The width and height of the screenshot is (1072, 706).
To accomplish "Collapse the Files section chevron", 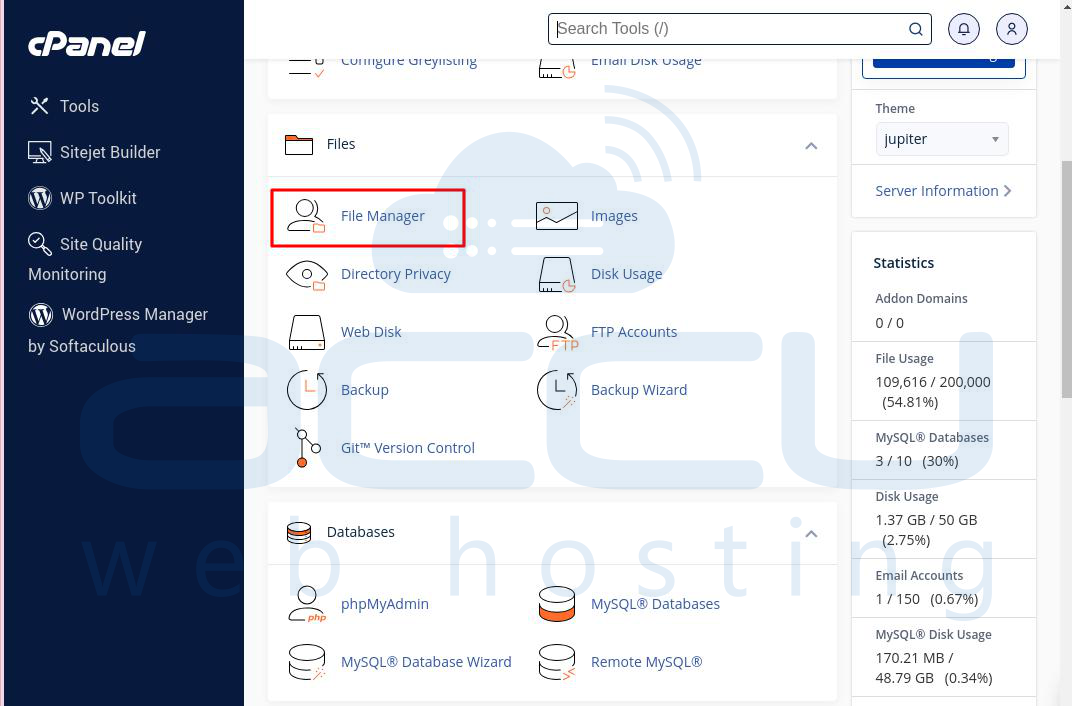I will [x=812, y=146].
